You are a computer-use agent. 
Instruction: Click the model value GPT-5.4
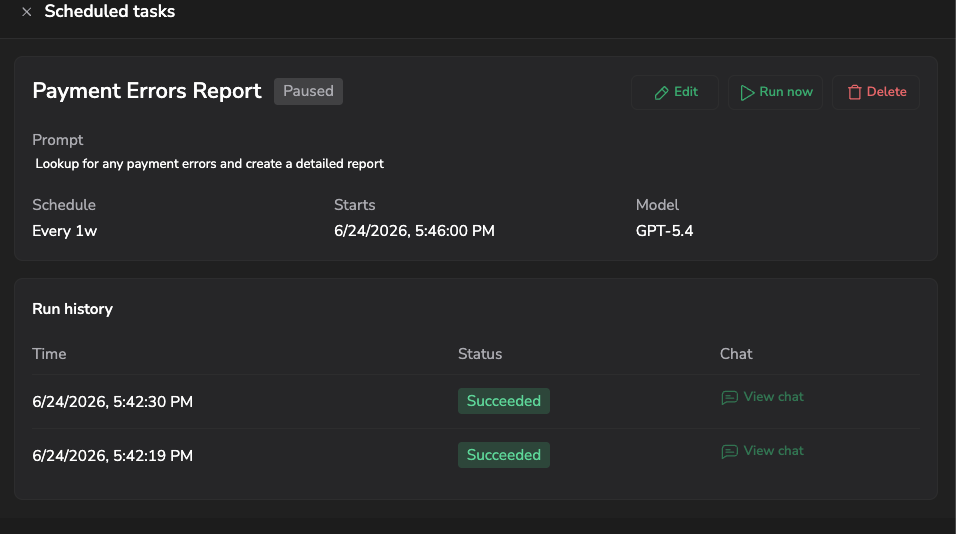(x=664, y=231)
